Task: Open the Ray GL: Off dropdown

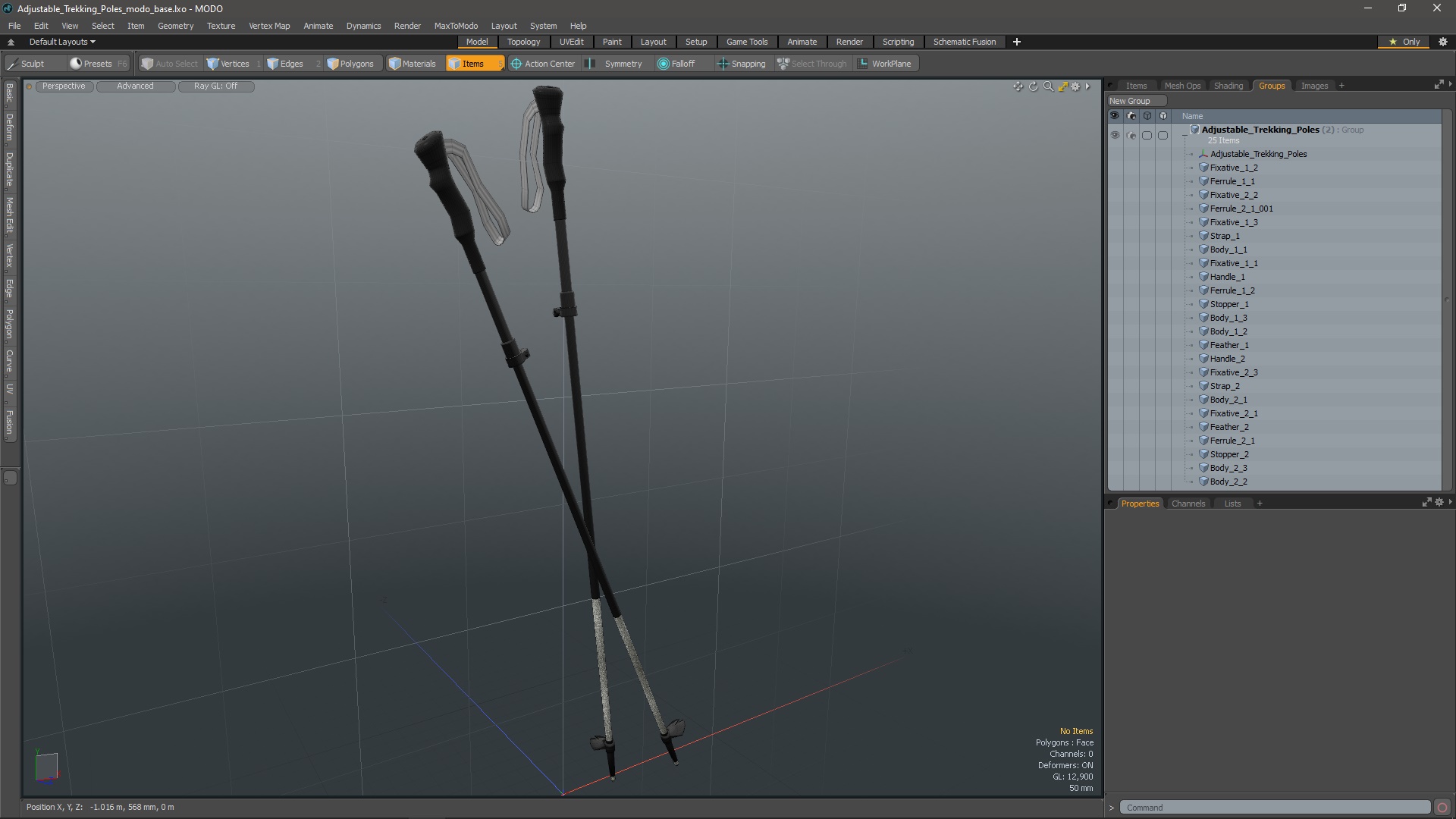Action: click(x=215, y=86)
